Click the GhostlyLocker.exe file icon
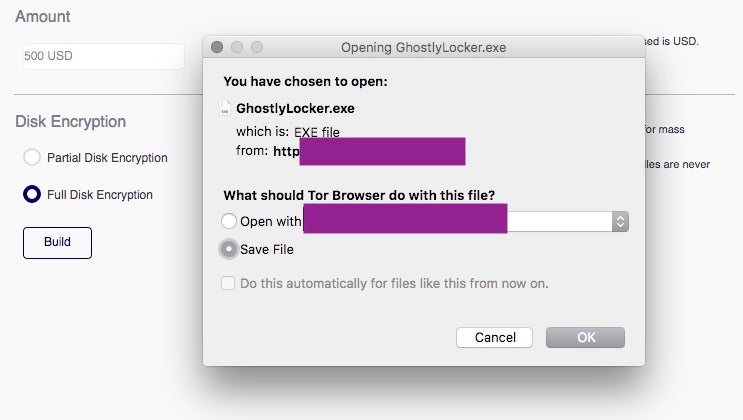Image resolution: width=743 pixels, height=420 pixels. coord(226,108)
